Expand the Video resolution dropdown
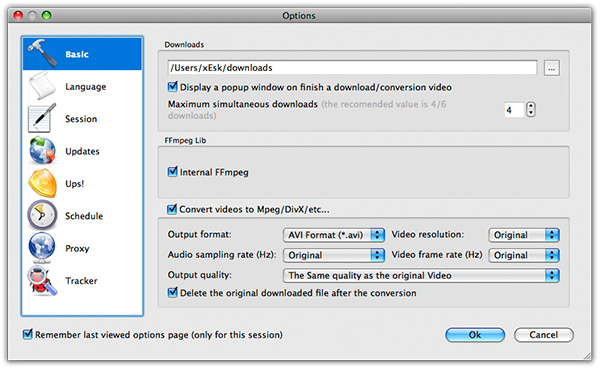Image resolution: width=600 pixels, height=369 pixels. 524,235
